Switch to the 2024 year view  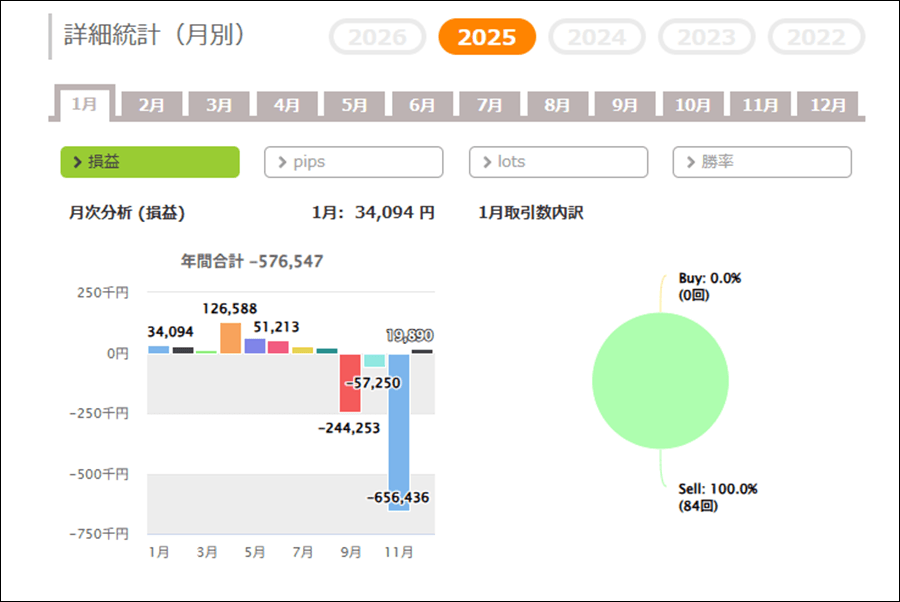[597, 38]
